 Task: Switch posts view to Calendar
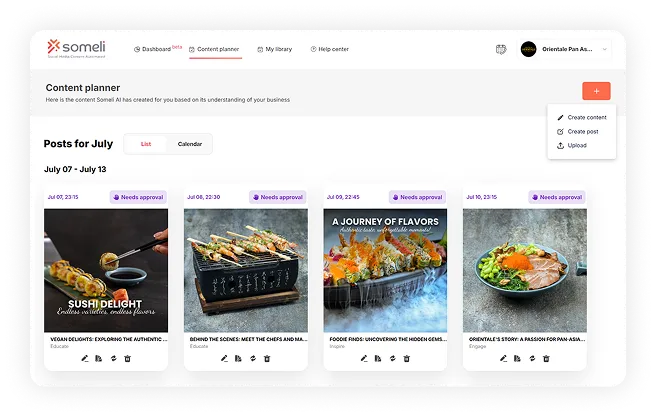point(190,144)
